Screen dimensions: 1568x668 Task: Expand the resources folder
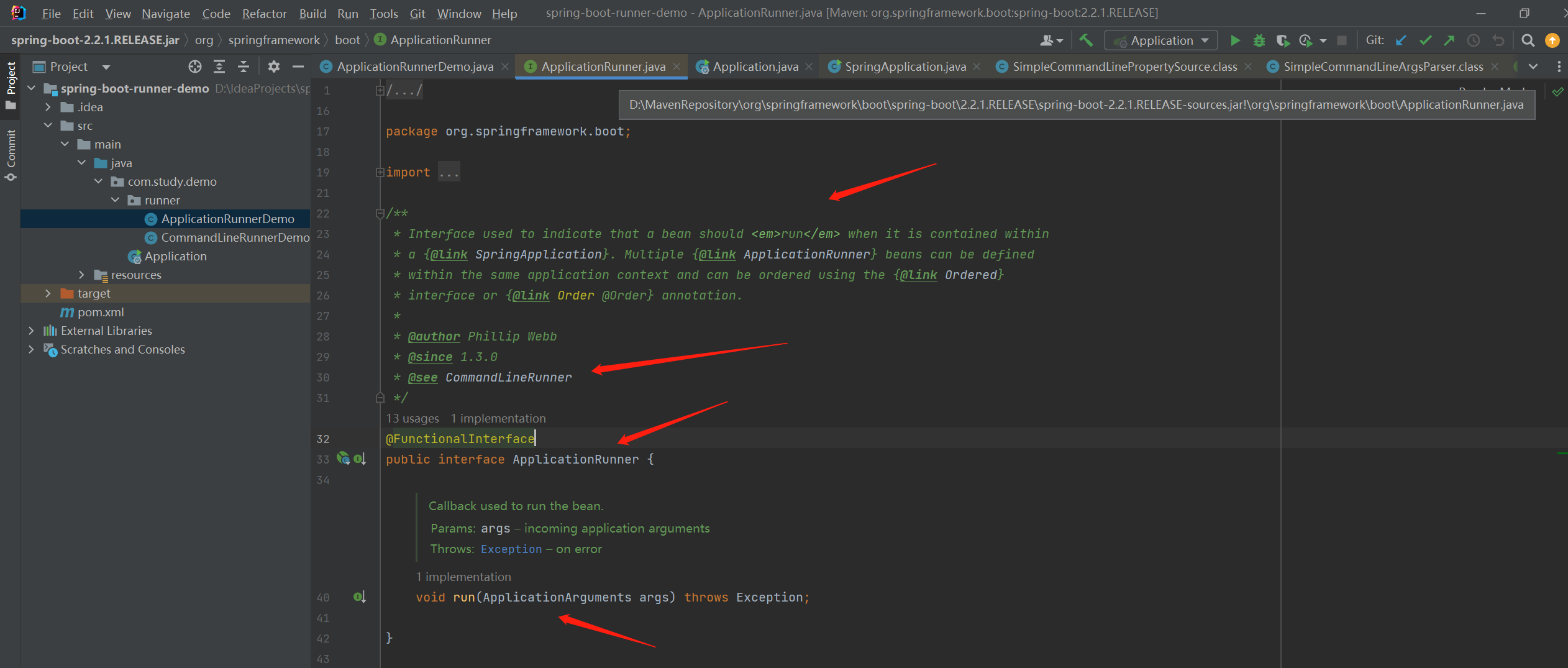81,275
